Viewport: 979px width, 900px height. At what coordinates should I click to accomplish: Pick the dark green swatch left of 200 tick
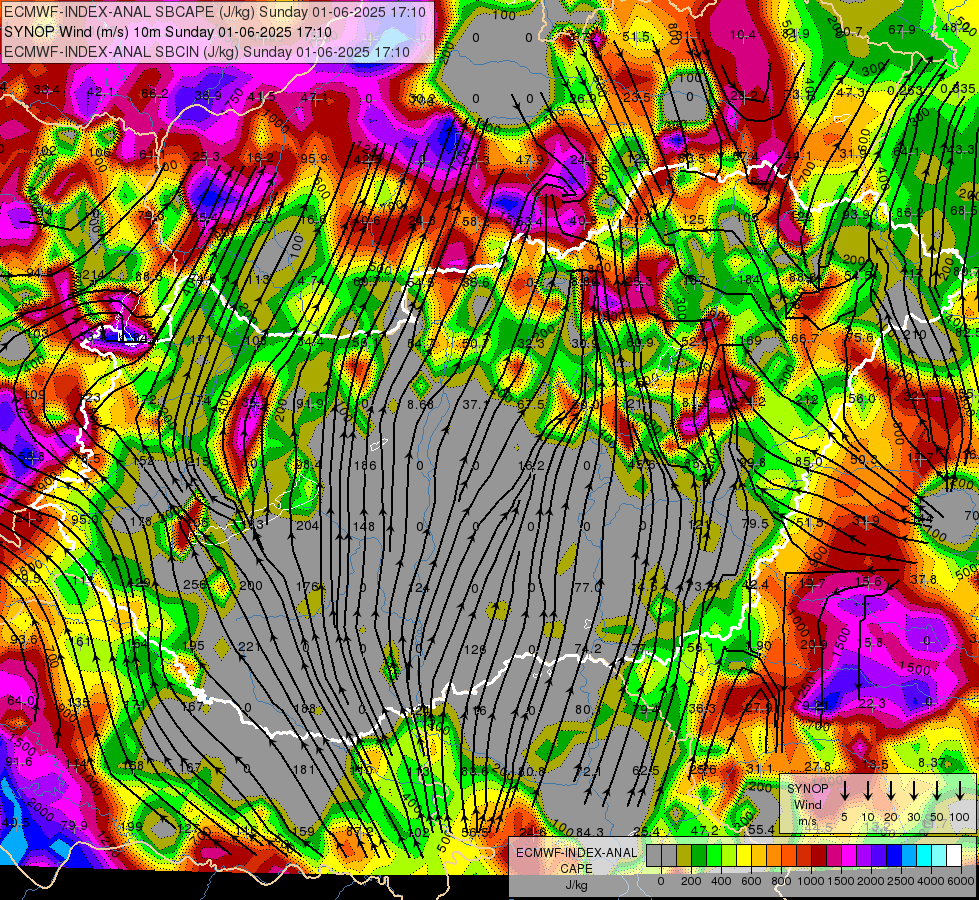699,856
